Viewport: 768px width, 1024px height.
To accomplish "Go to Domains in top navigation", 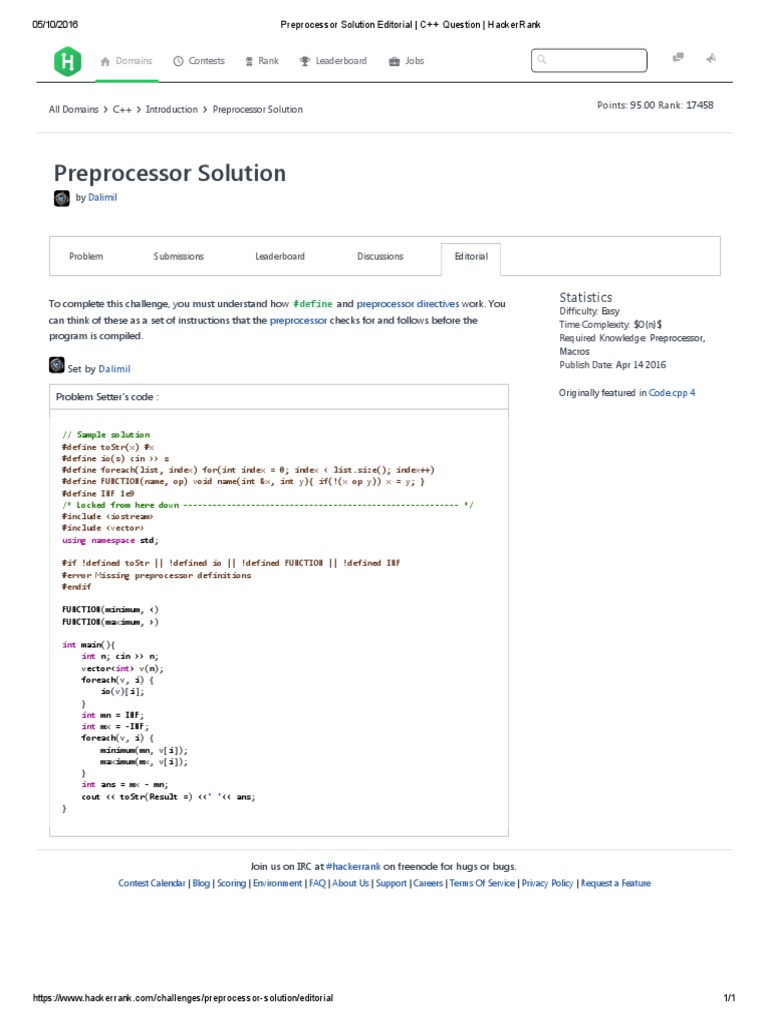I will [126, 61].
